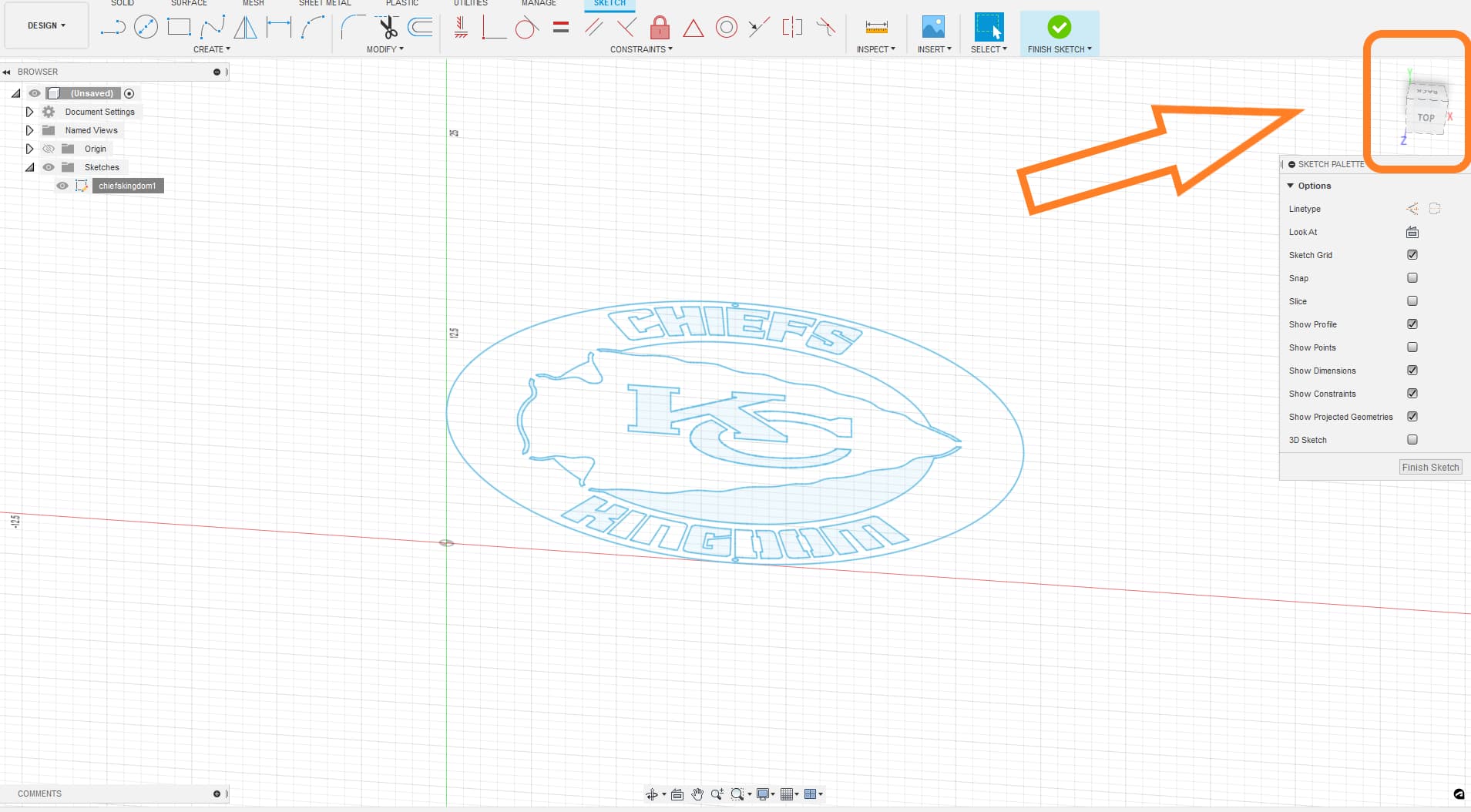This screenshot has width=1471, height=812.
Task: Open the CREATE dropdown menu
Action: point(212,49)
